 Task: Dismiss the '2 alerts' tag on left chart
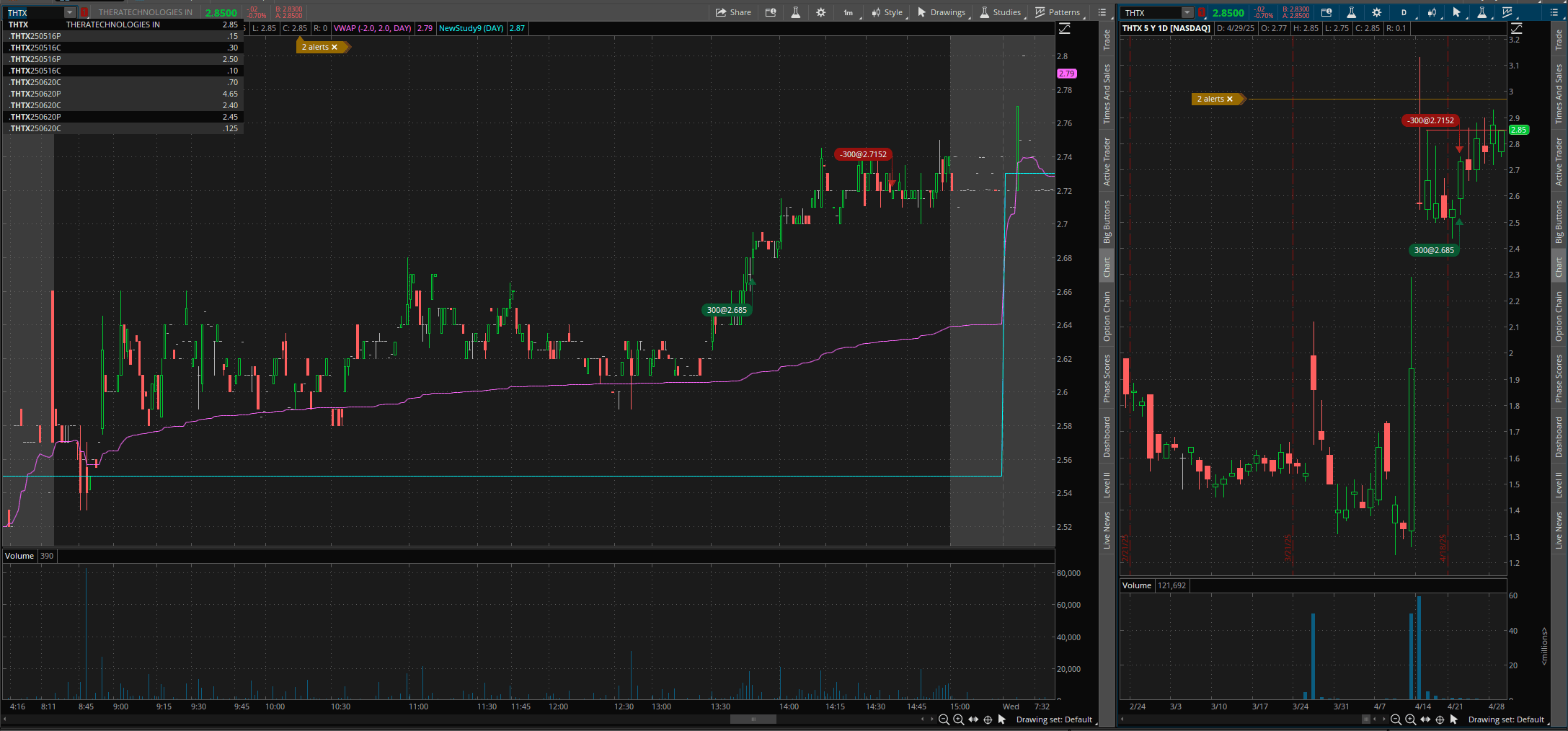point(335,47)
